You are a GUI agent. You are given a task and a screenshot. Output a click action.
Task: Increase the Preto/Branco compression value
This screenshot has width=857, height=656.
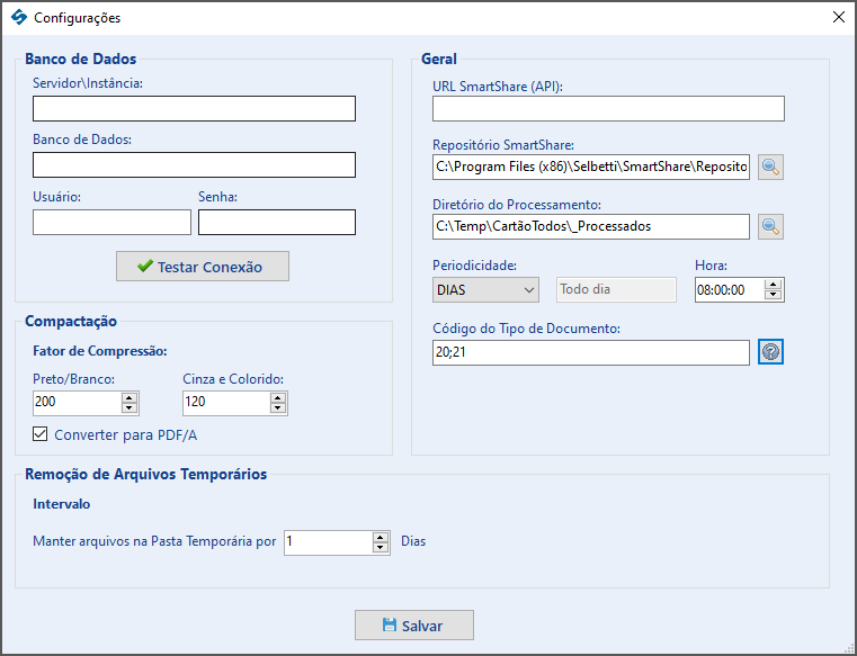pos(130,397)
